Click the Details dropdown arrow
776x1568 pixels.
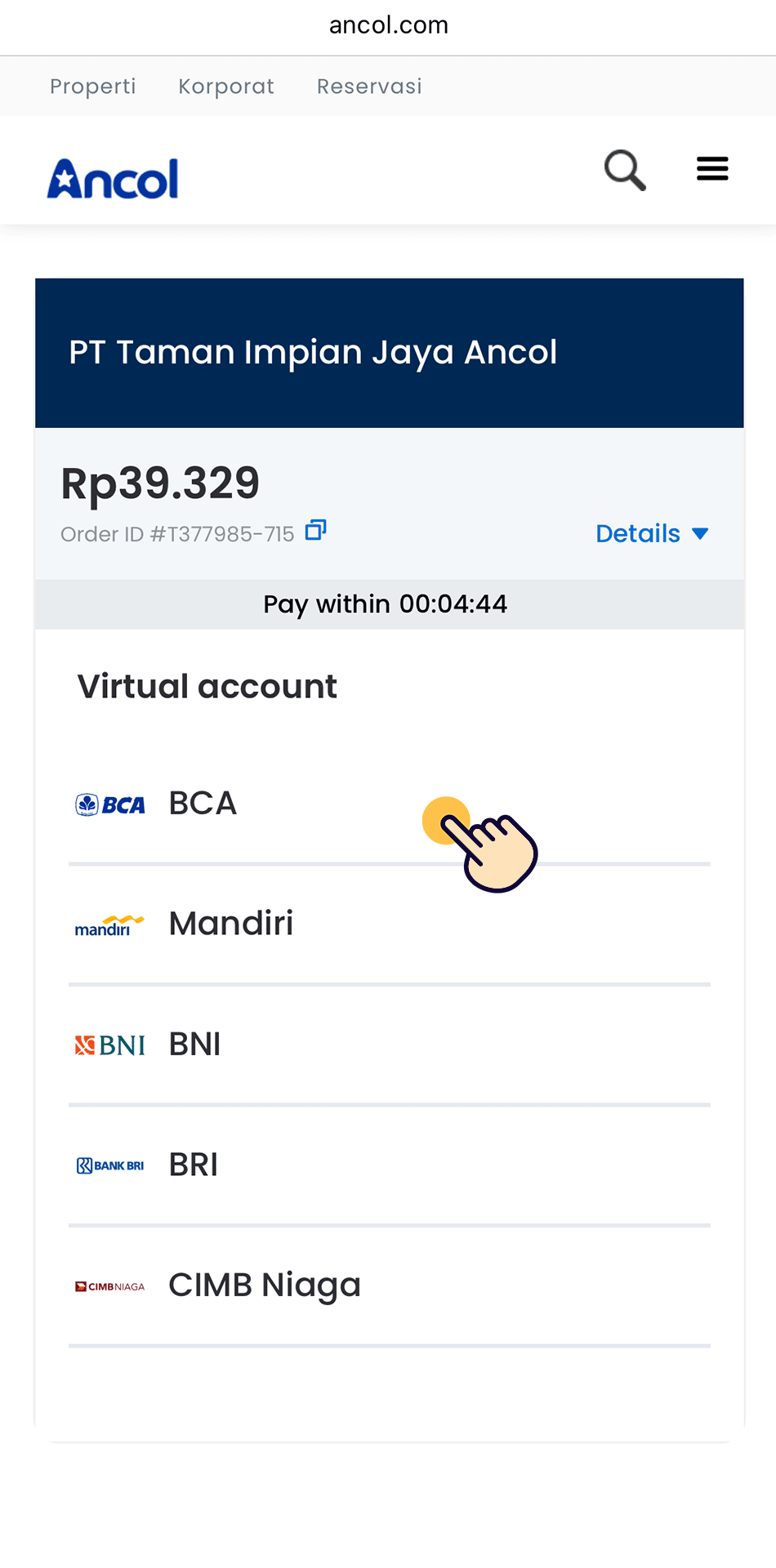pyautogui.click(x=700, y=533)
